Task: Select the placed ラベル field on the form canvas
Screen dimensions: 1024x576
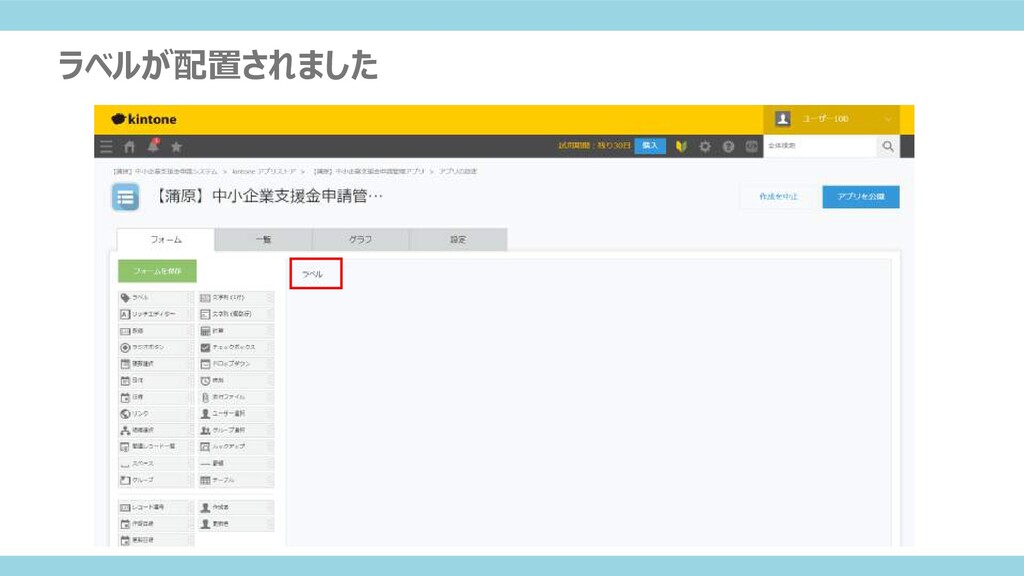Action: 315,274
